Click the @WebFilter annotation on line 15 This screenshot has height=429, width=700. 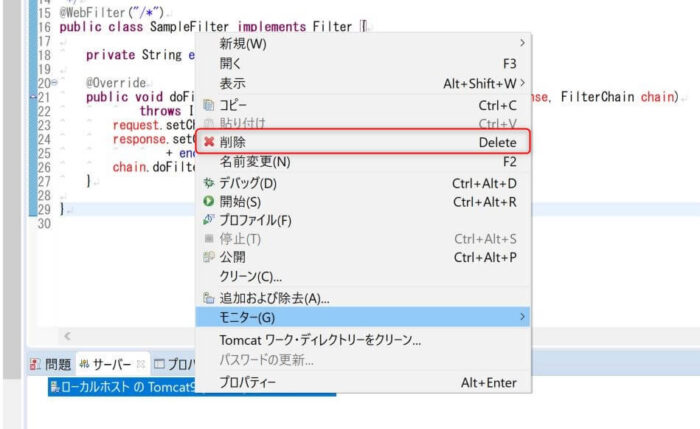click(112, 12)
